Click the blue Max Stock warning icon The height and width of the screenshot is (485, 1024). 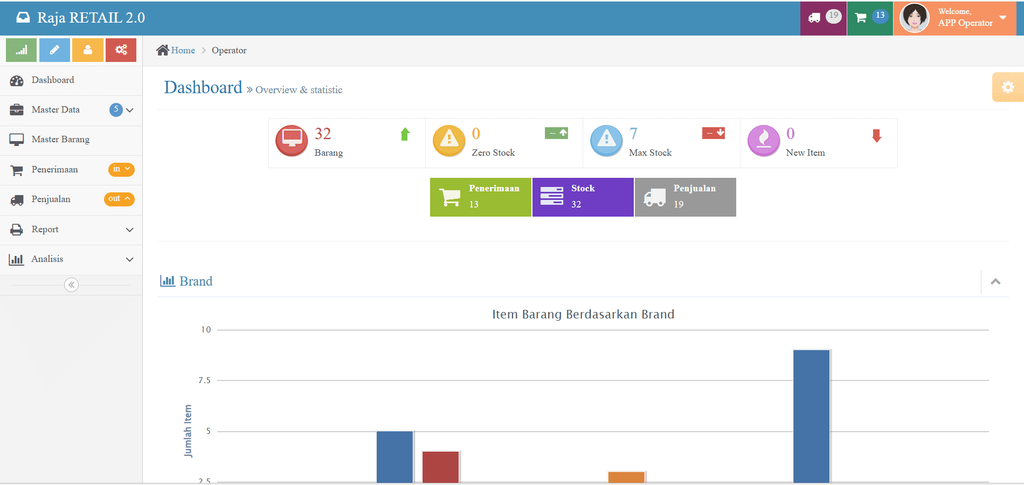tap(606, 141)
